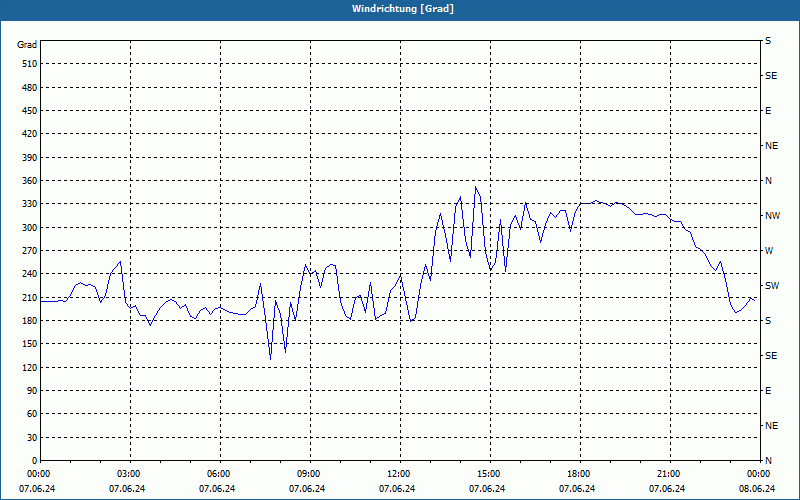Viewport: 800px width, 500px height.
Task: Click the 510 y-axis value
Action: [x=30, y=64]
